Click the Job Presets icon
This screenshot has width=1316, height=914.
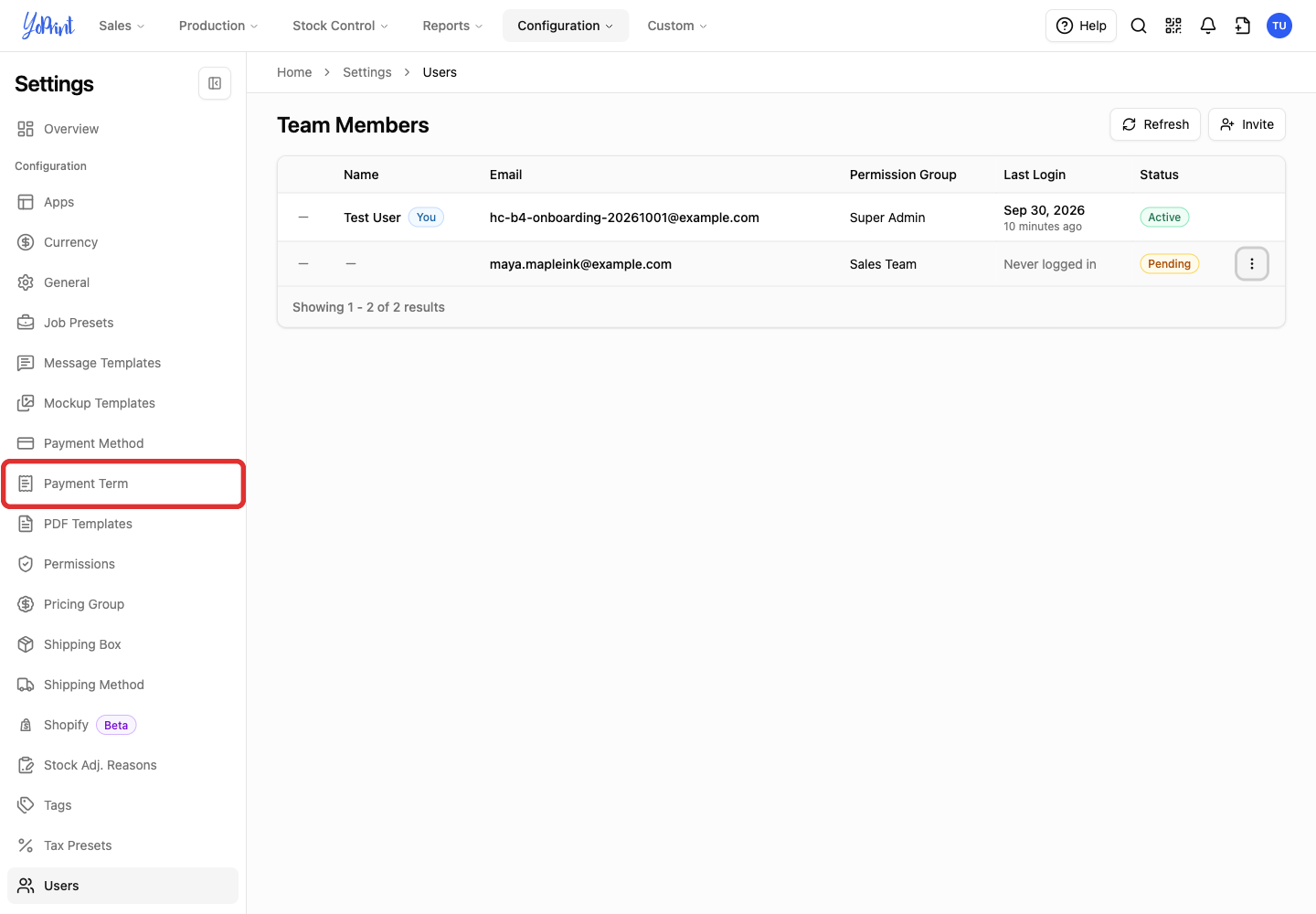click(x=26, y=323)
